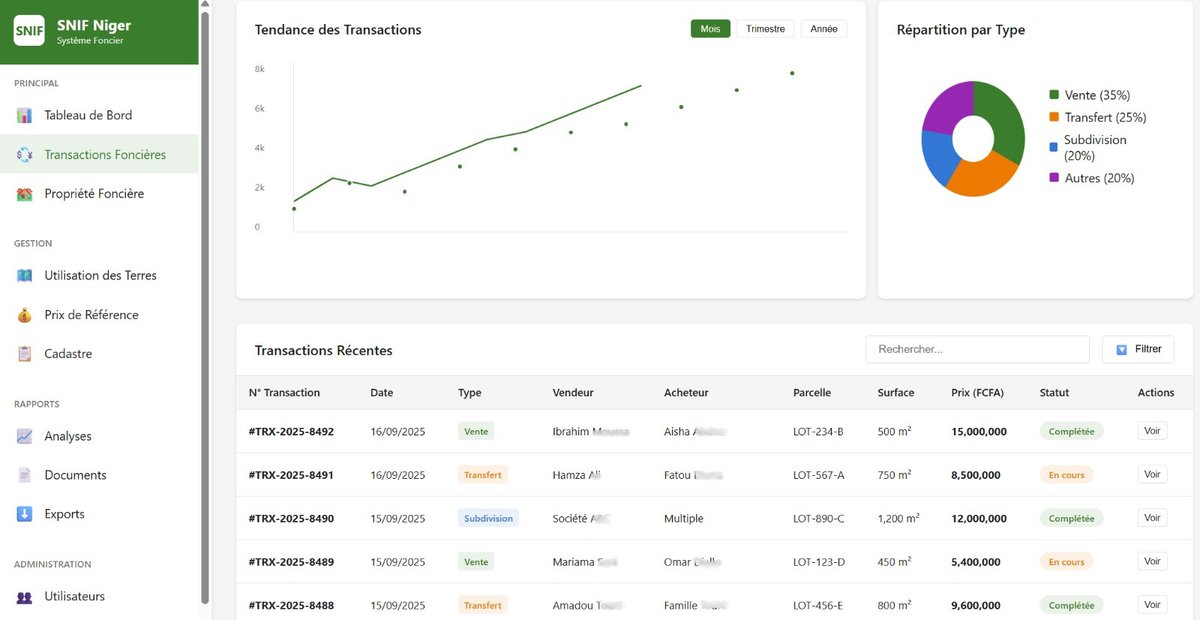Open Voir for transaction #TRX-2025-8490
The width and height of the screenshot is (1200, 620).
coord(1152,518)
